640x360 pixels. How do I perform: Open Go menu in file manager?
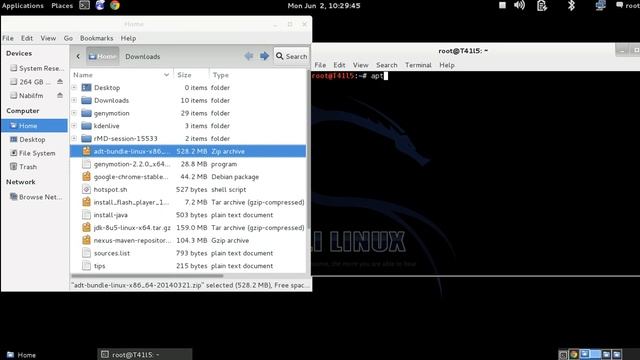click(68, 38)
